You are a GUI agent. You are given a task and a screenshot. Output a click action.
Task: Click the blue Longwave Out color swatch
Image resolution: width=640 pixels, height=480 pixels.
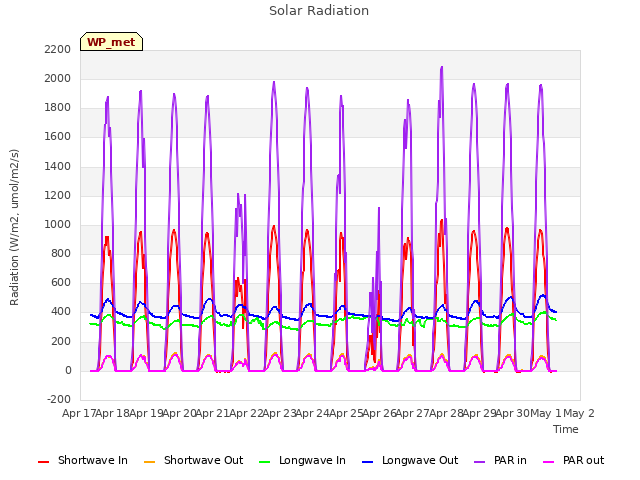tap(367, 462)
